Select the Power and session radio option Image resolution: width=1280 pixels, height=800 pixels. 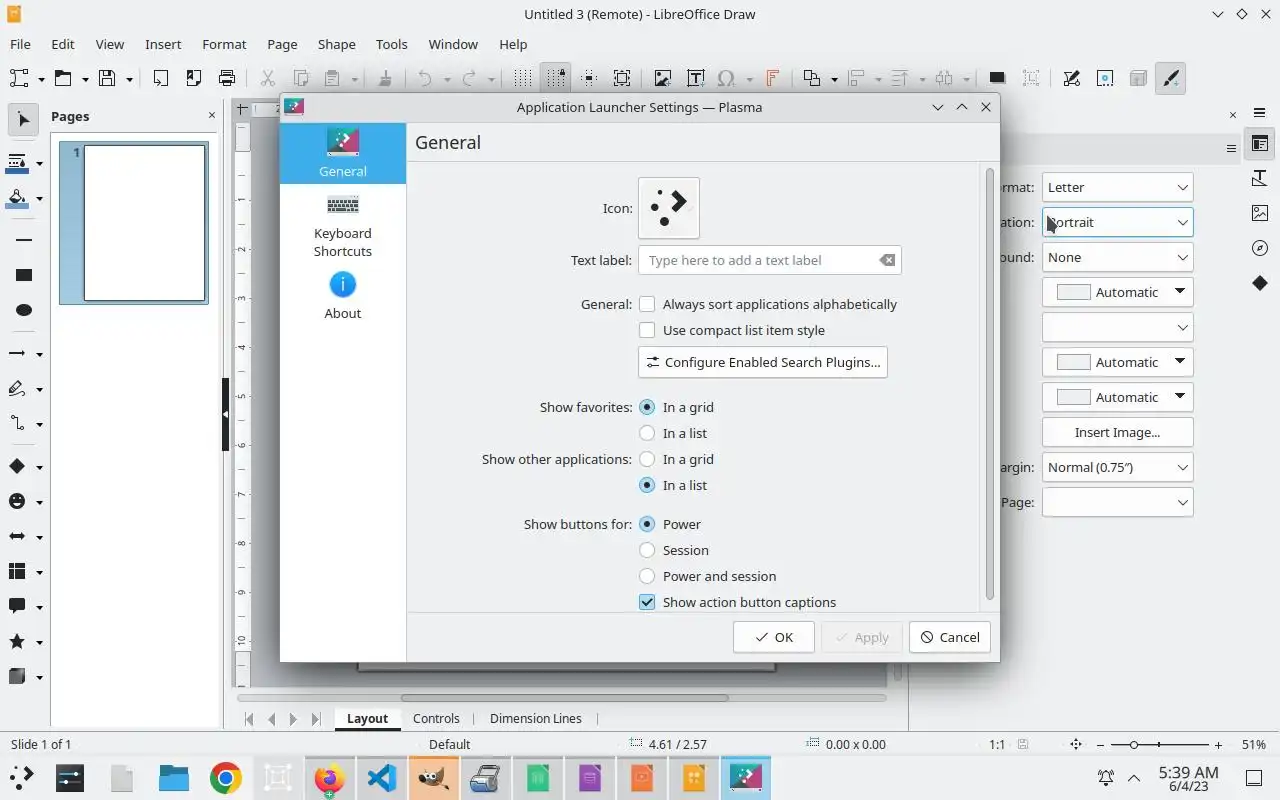708,576
